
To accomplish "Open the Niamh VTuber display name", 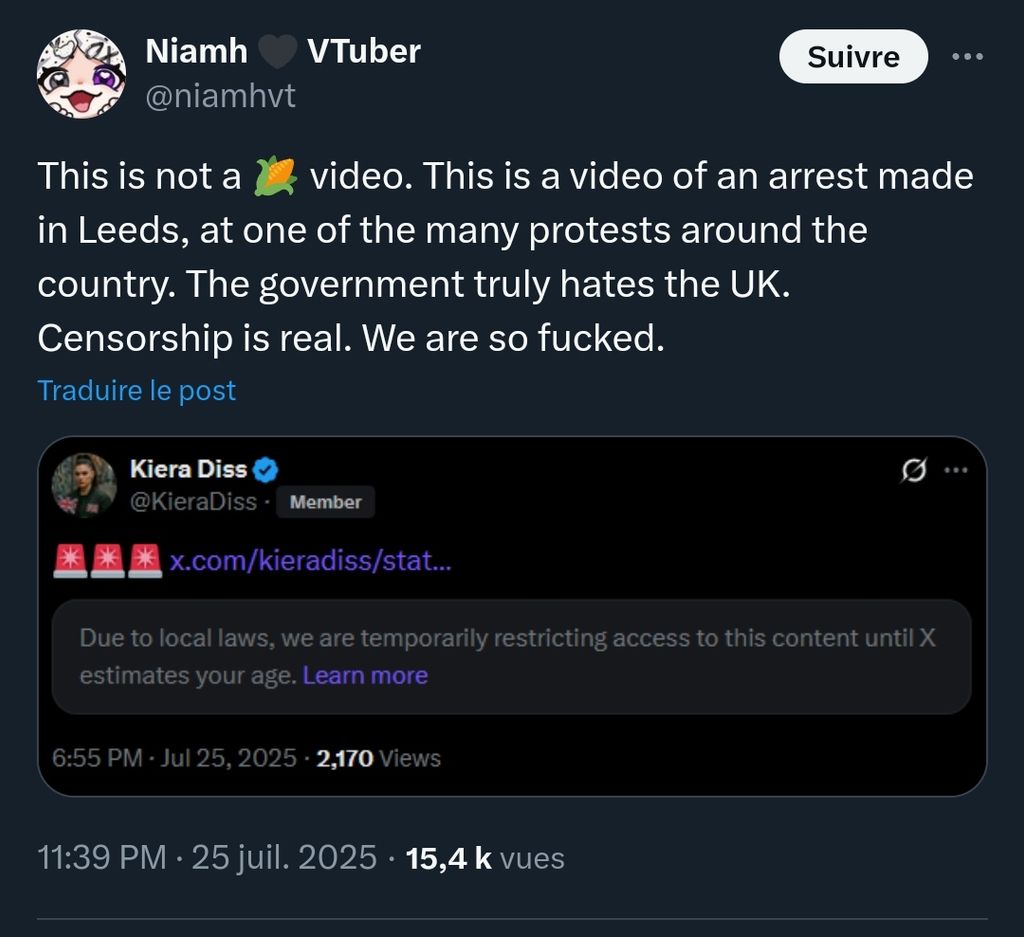I will coord(282,51).
